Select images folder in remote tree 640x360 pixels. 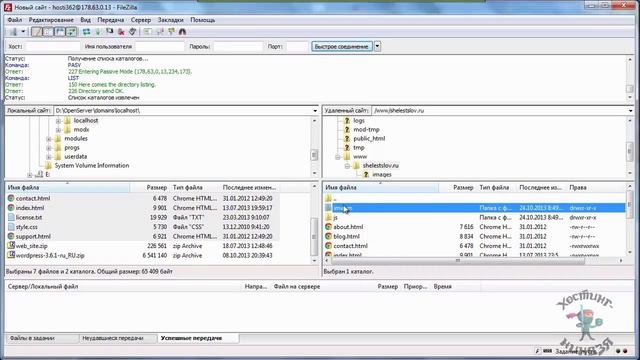382,174
